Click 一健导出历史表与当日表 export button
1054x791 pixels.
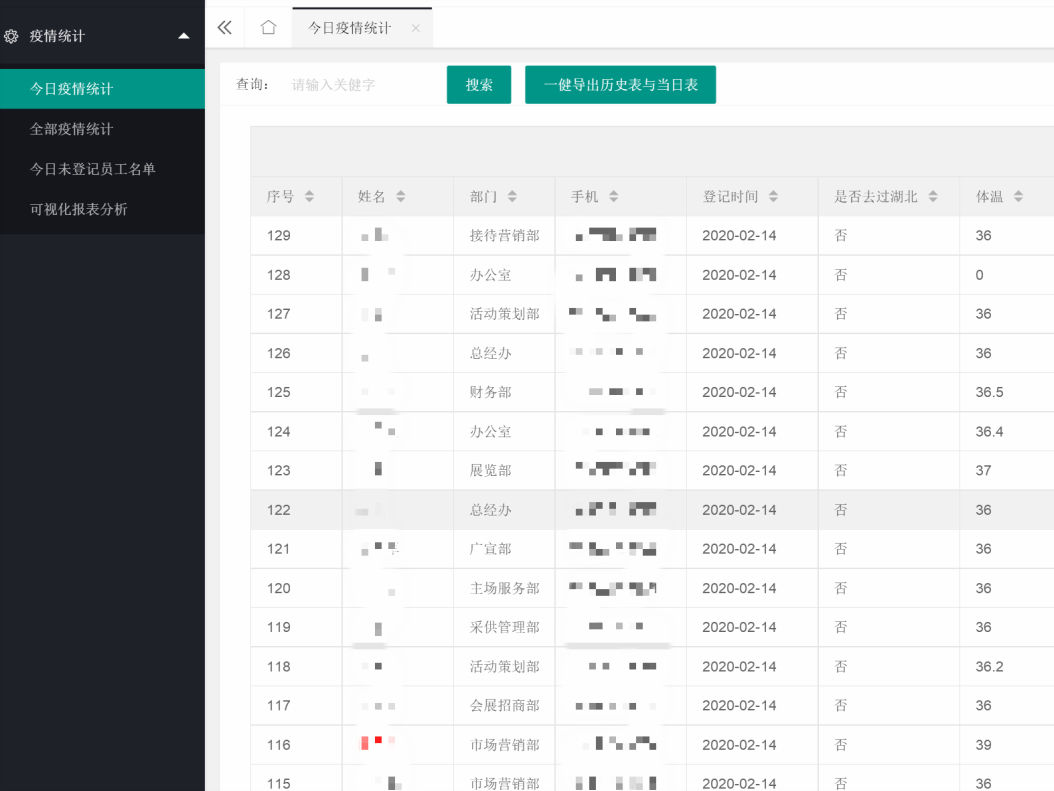(620, 85)
